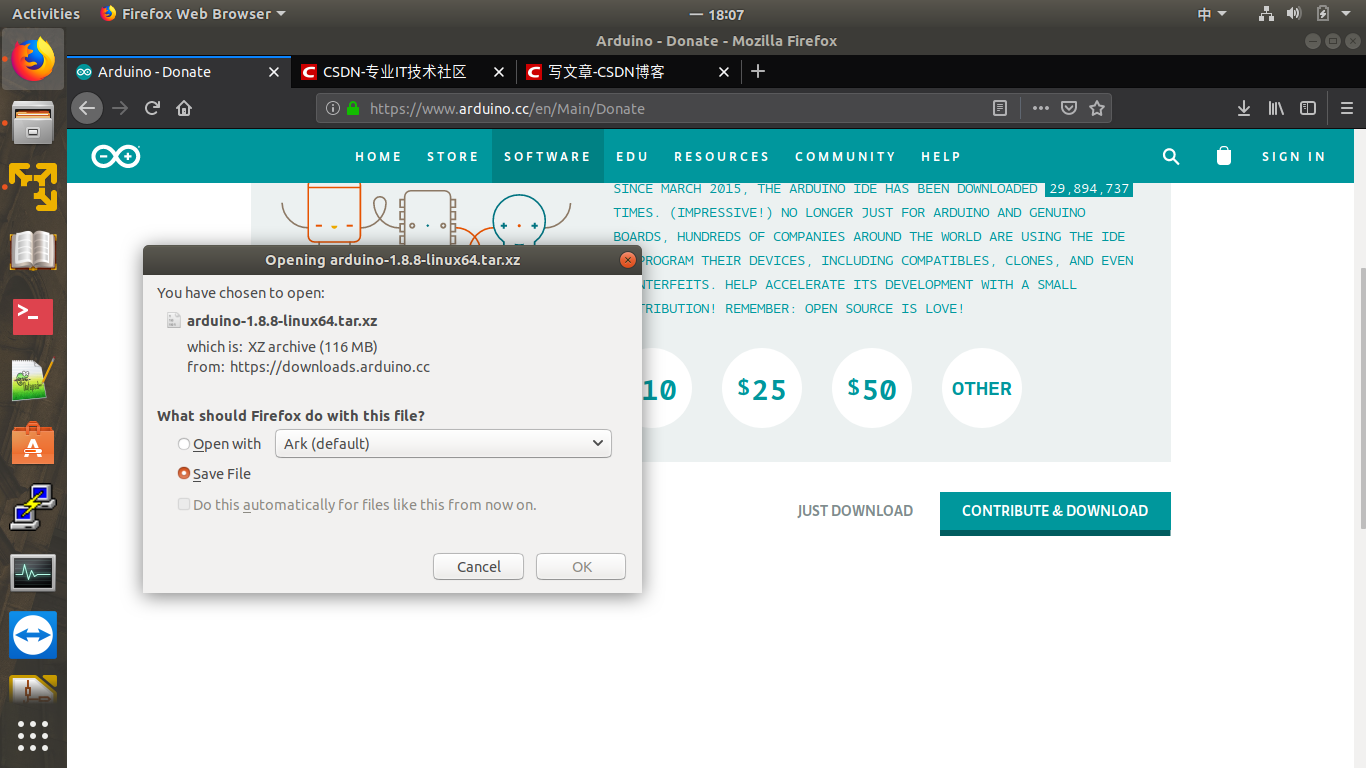Click the Firefox forward arrow button
The width and height of the screenshot is (1366, 768).
click(x=120, y=108)
